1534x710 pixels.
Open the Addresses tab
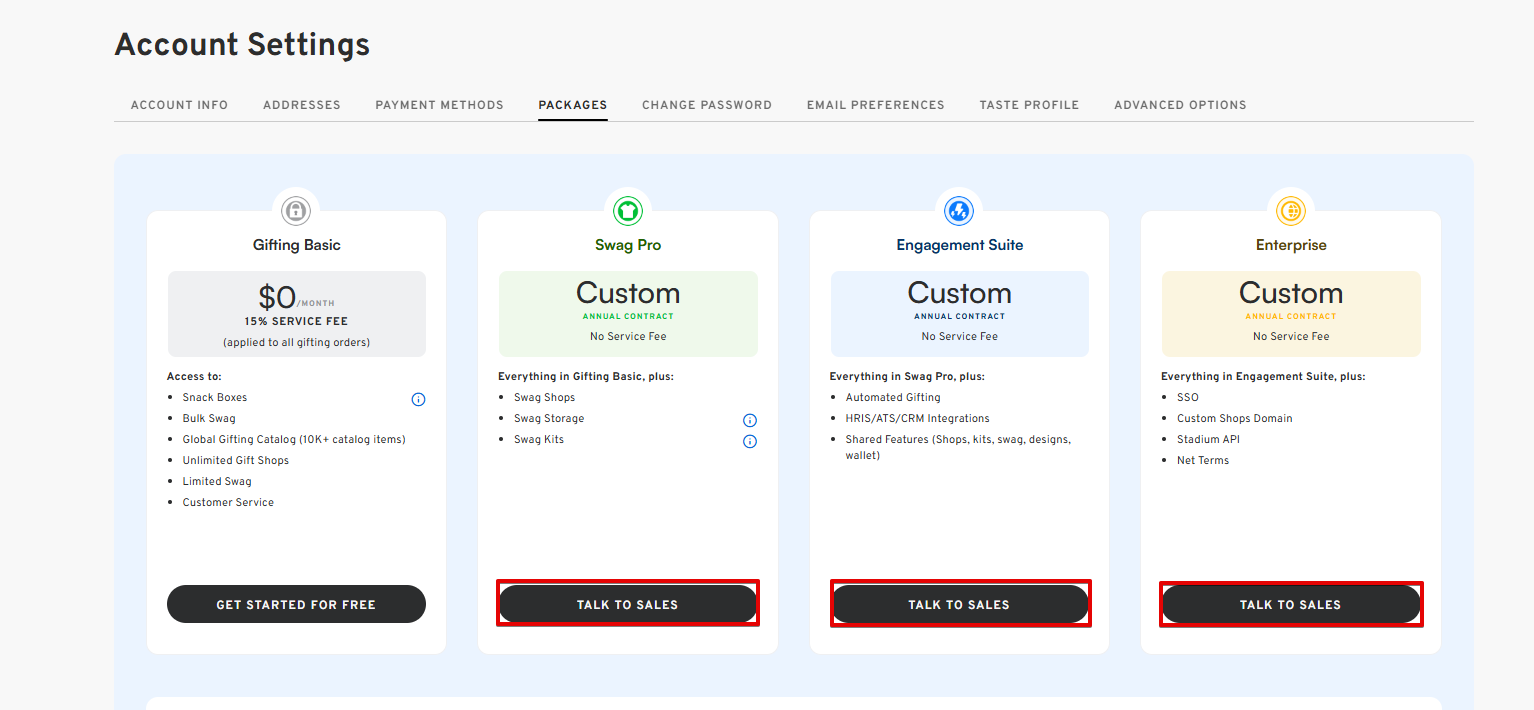coord(302,105)
